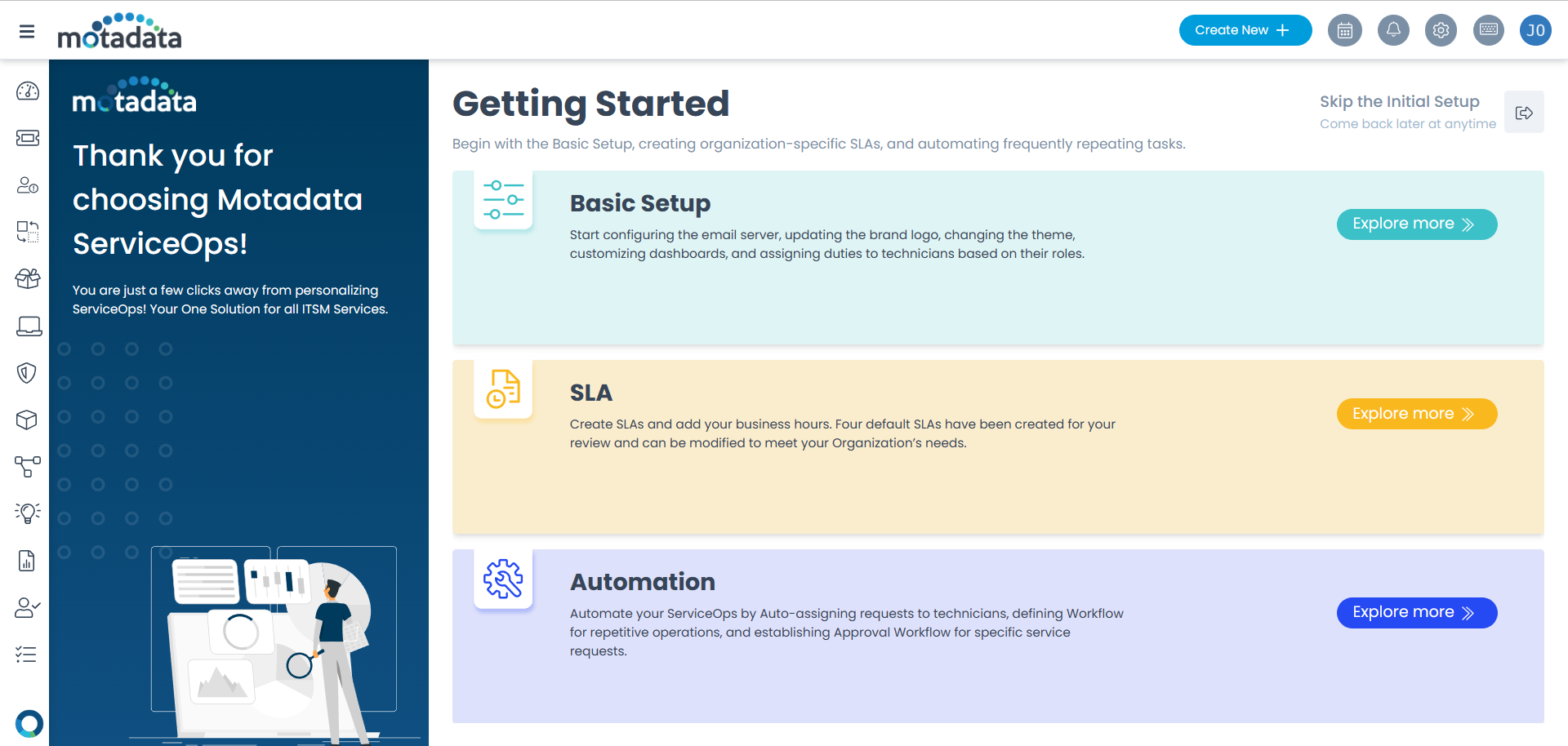
Task: Open the keyboard shortcuts icon
Action: [1489, 30]
